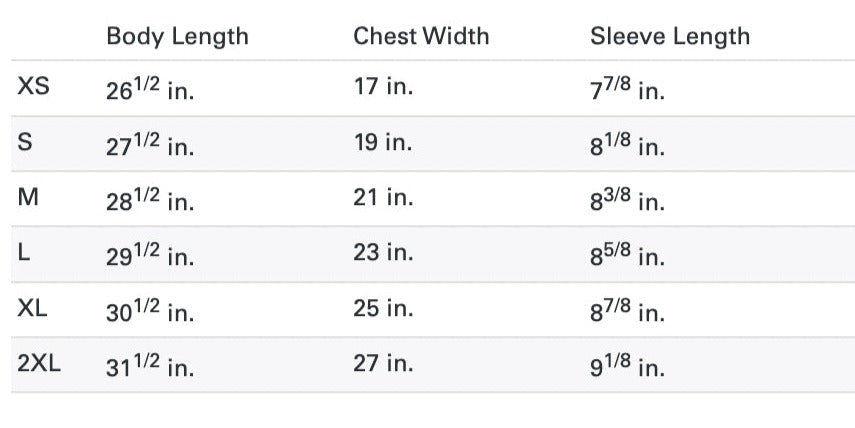Select the S size row label
This screenshot has width=855, height=428.
coord(26,143)
